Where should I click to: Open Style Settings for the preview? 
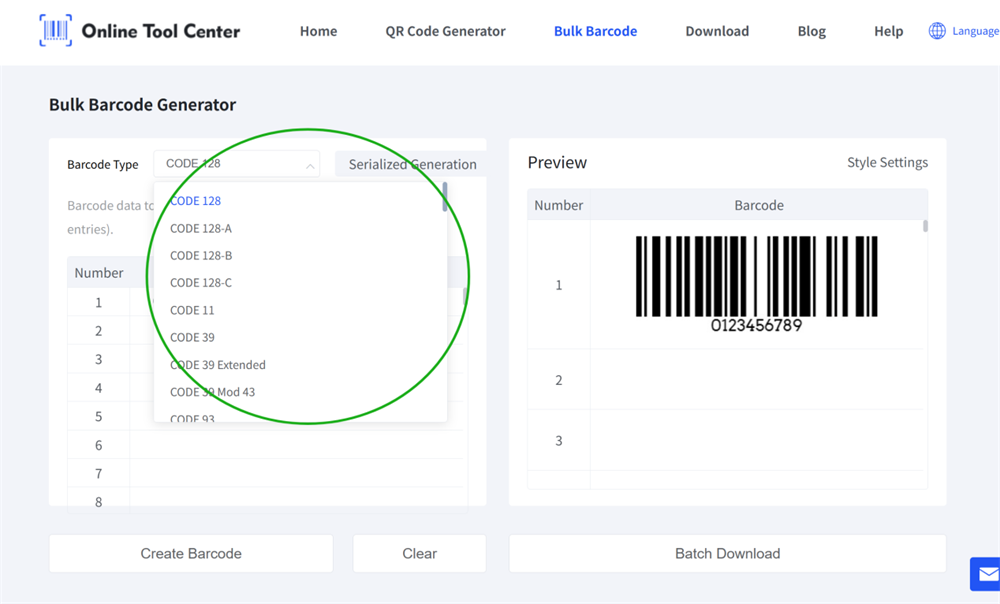click(887, 162)
